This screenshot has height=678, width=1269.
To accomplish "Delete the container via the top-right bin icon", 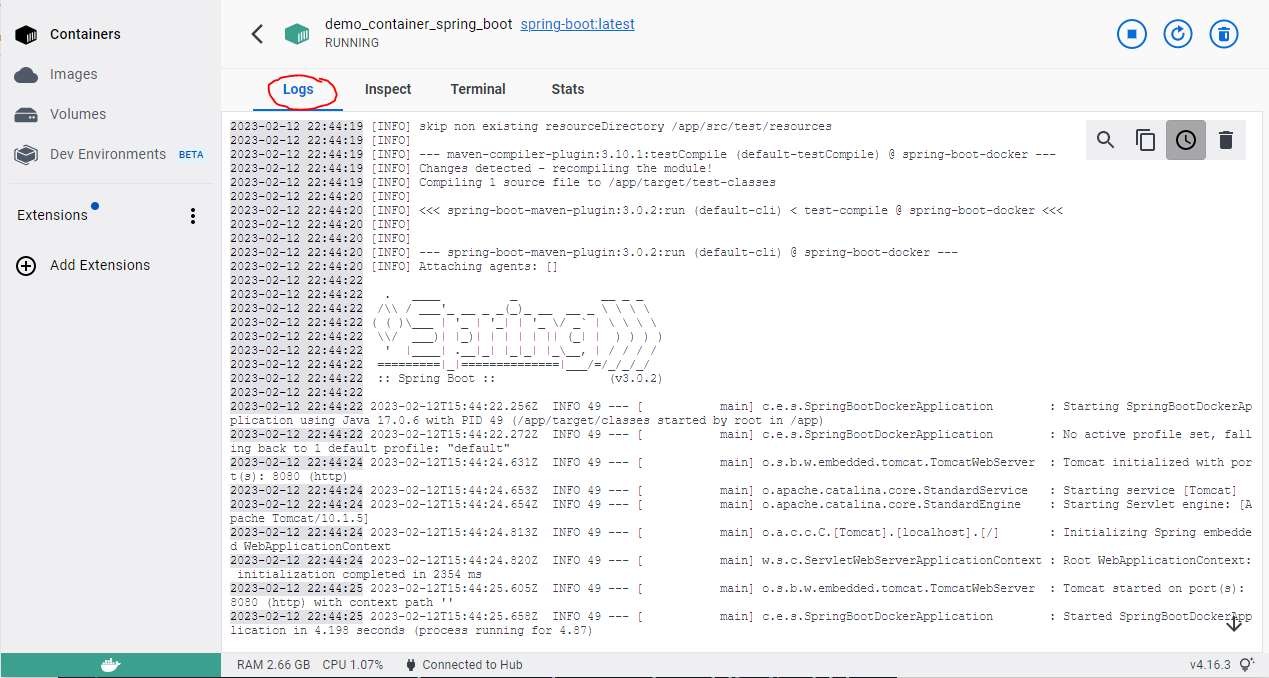I will (x=1223, y=33).
